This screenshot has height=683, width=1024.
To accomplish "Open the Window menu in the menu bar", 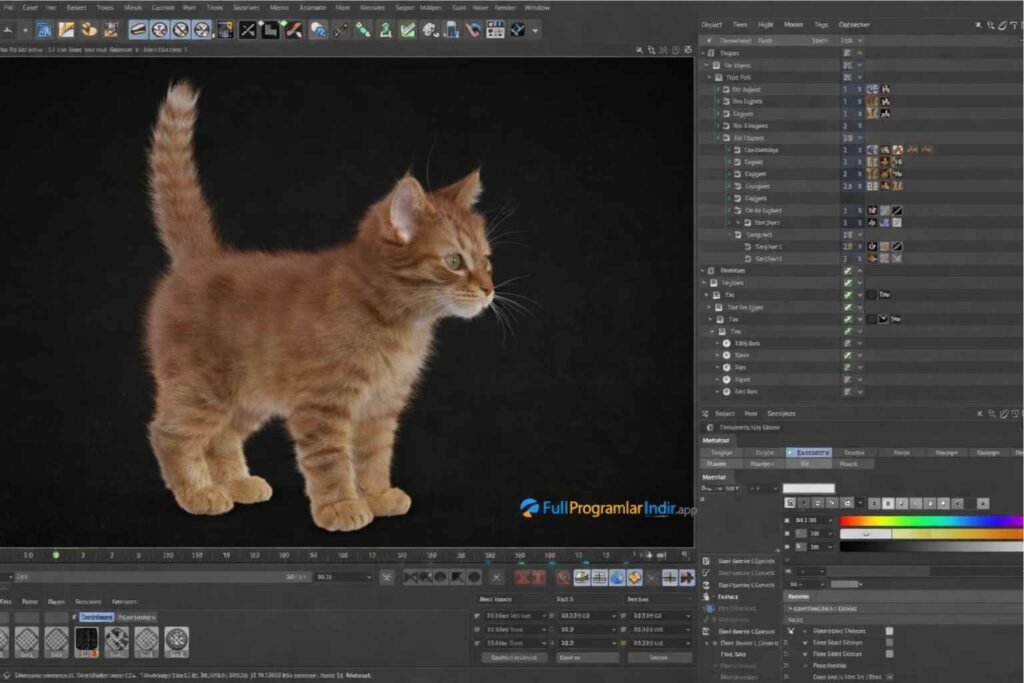I will tap(537, 7).
